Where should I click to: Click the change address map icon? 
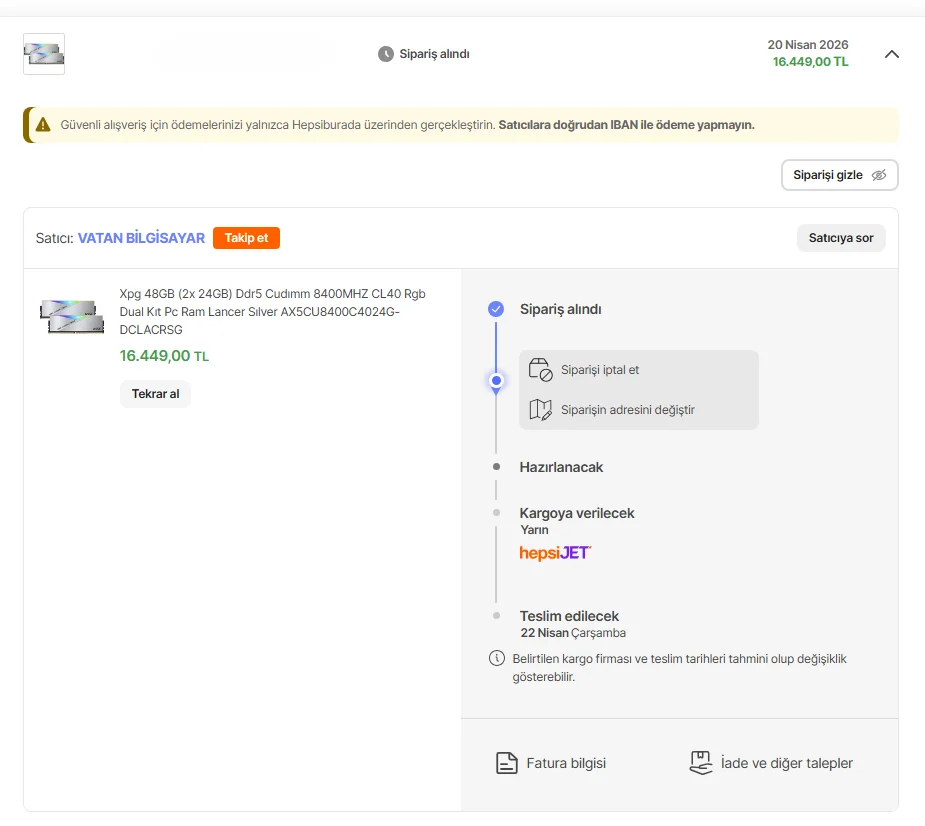(x=540, y=410)
